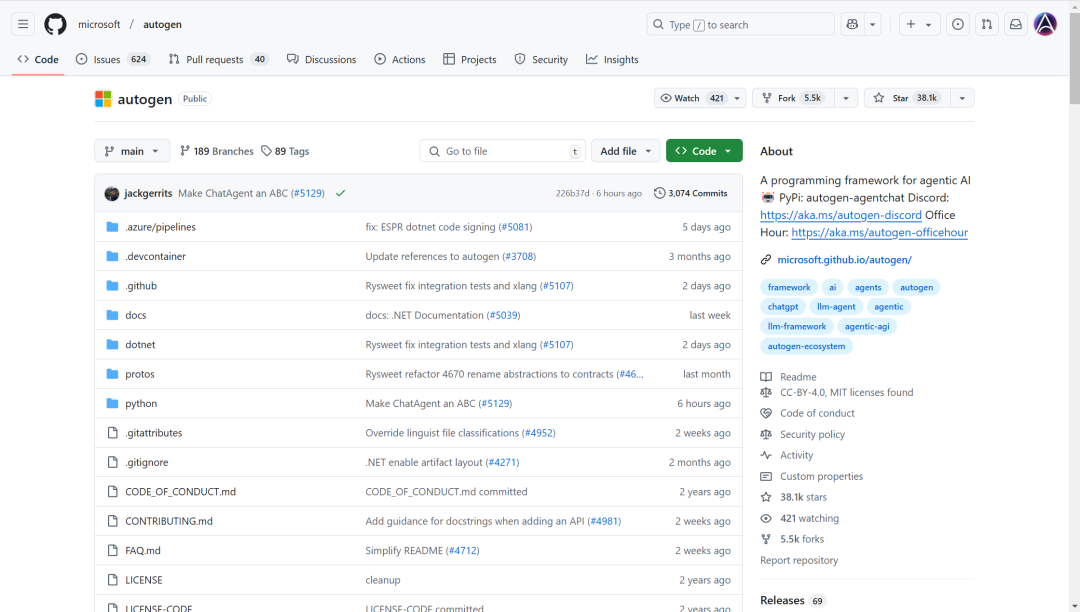Fork the autogen repository
Viewport: 1080px width, 612px height.
click(793, 98)
